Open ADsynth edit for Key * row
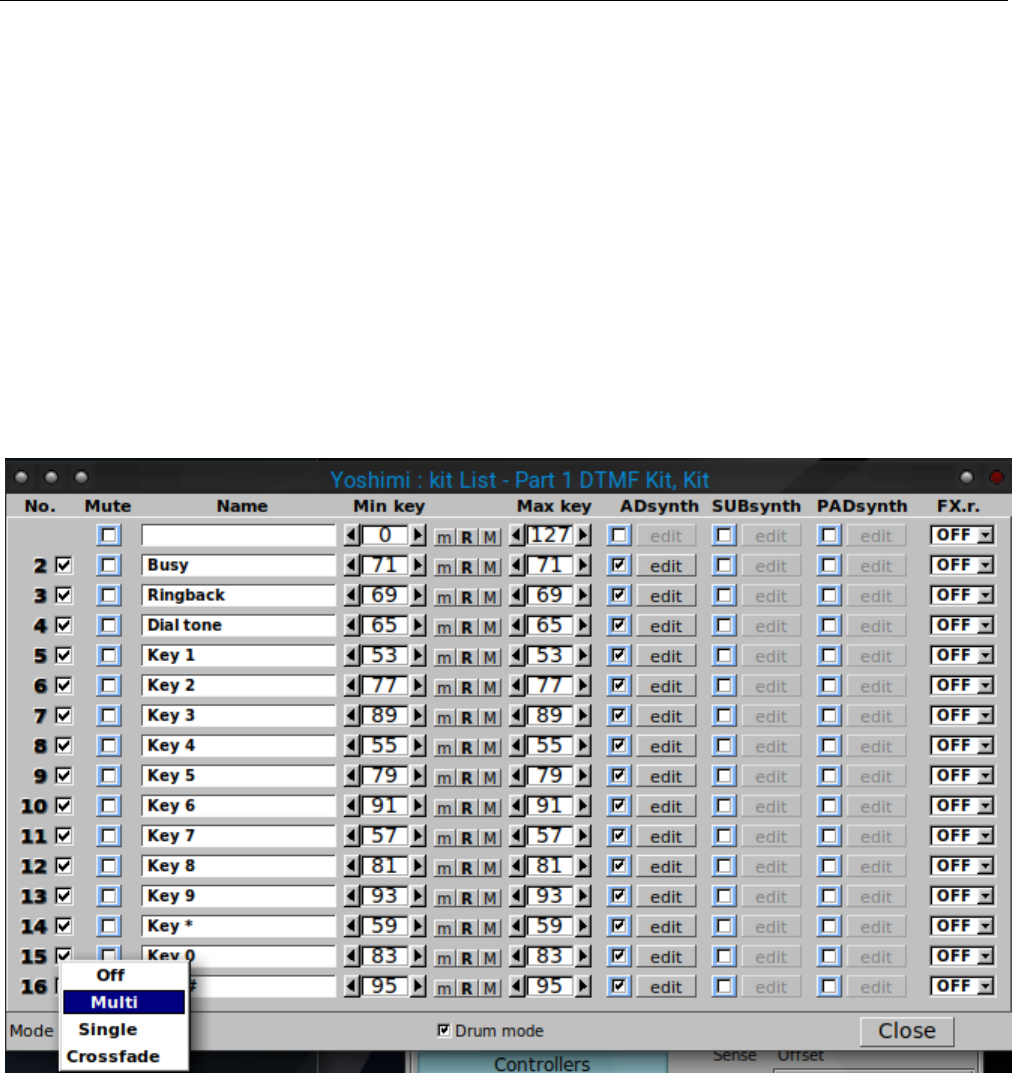 666,927
